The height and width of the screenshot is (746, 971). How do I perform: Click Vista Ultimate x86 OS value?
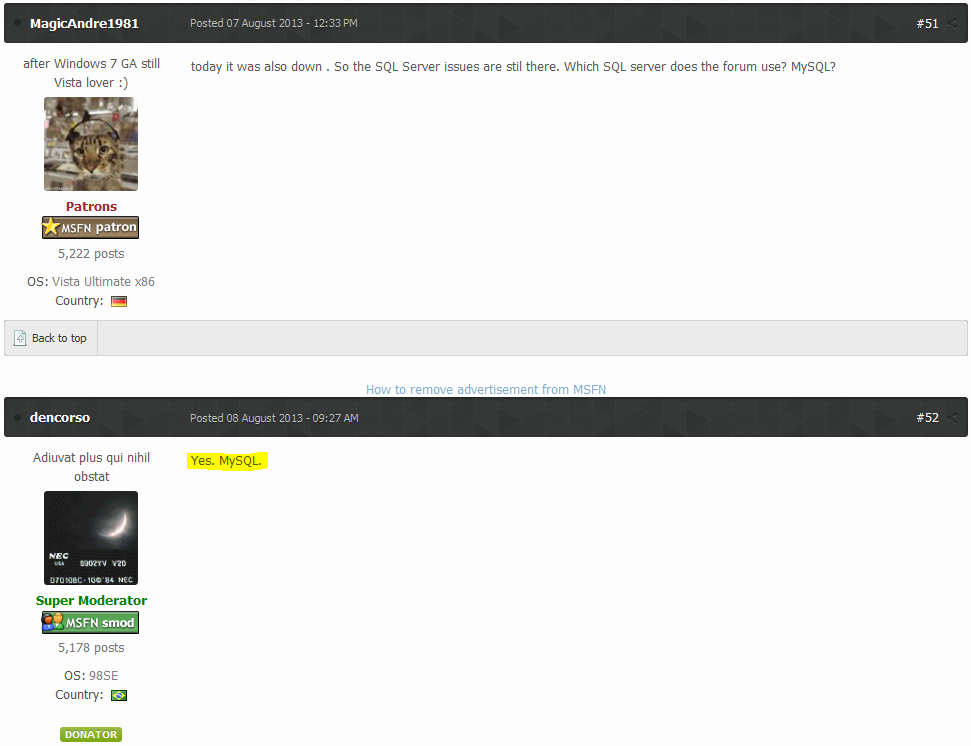pyautogui.click(x=103, y=282)
